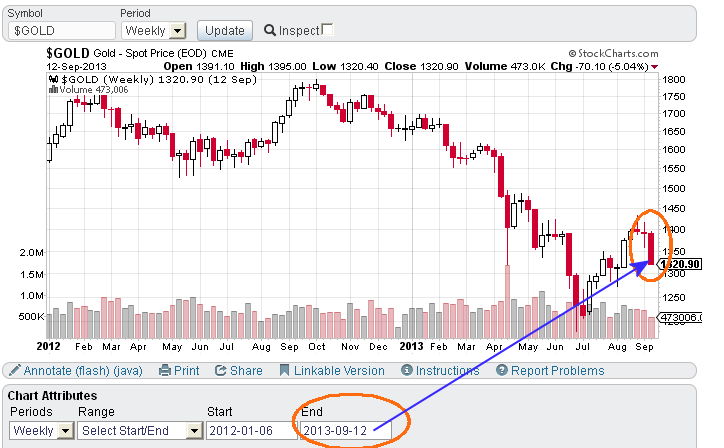
Task: Open the Instructions link
Action: (447, 371)
